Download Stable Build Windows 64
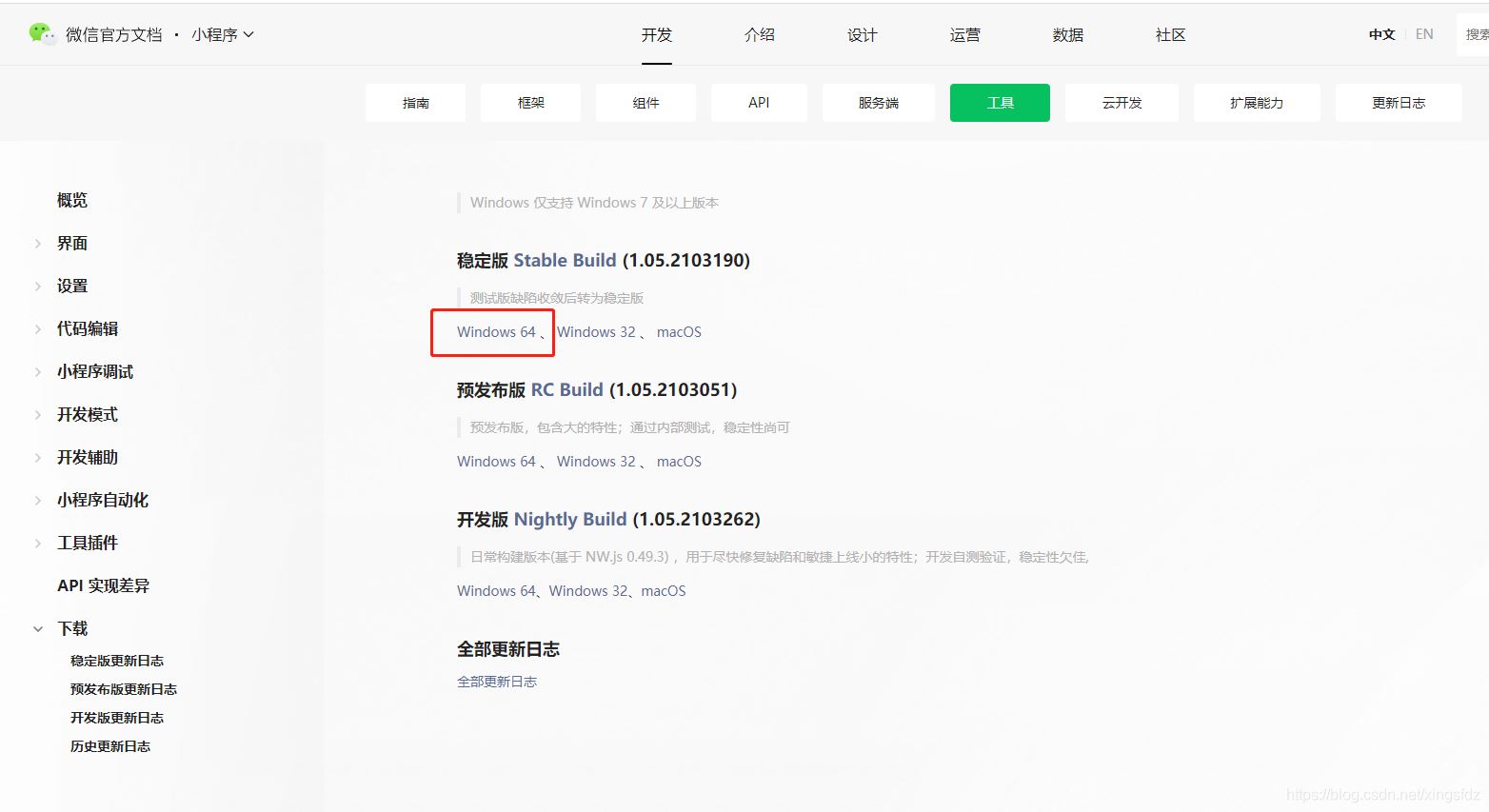This screenshot has width=1489, height=812. (496, 332)
